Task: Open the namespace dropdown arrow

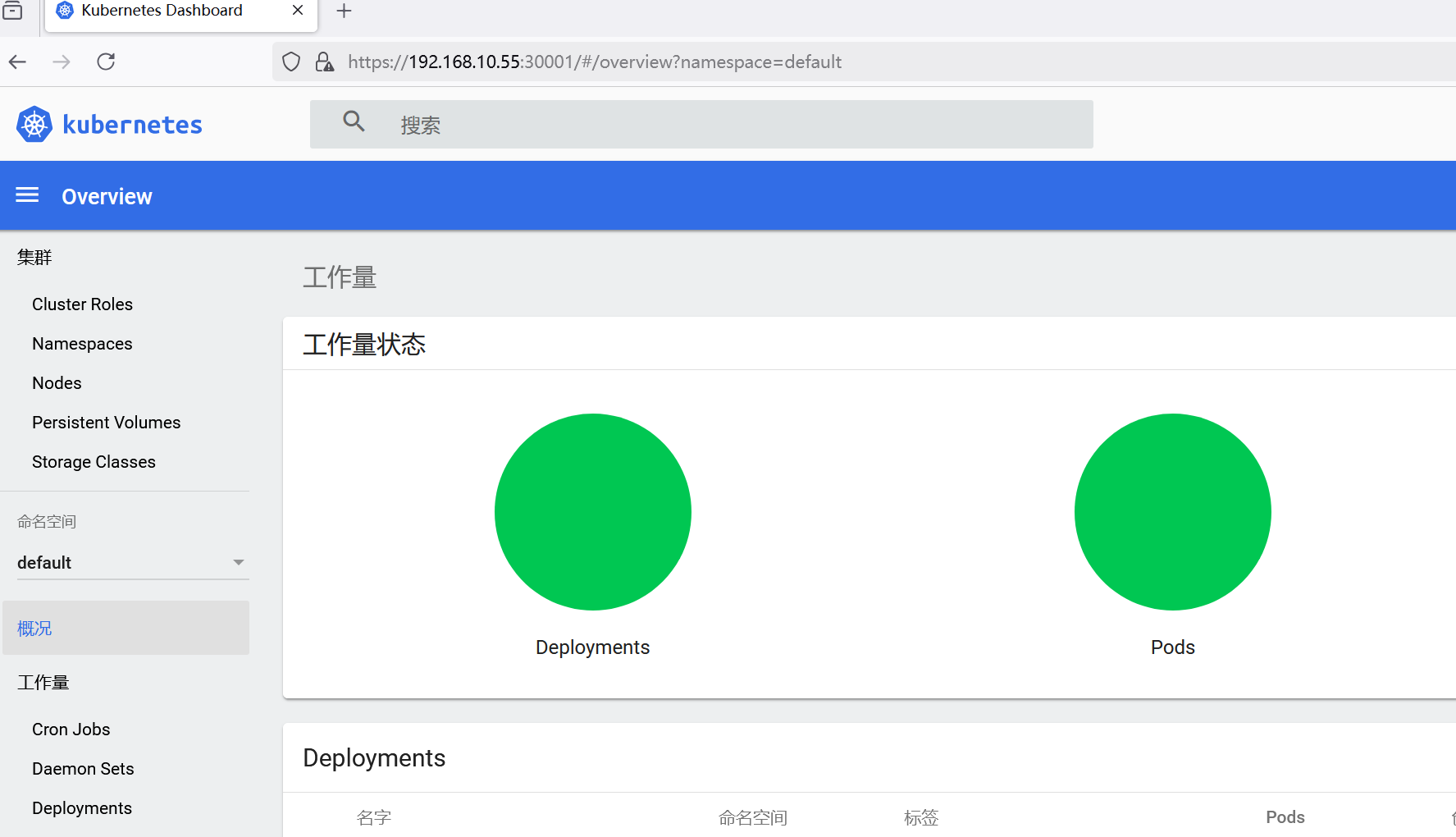Action: coord(238,563)
